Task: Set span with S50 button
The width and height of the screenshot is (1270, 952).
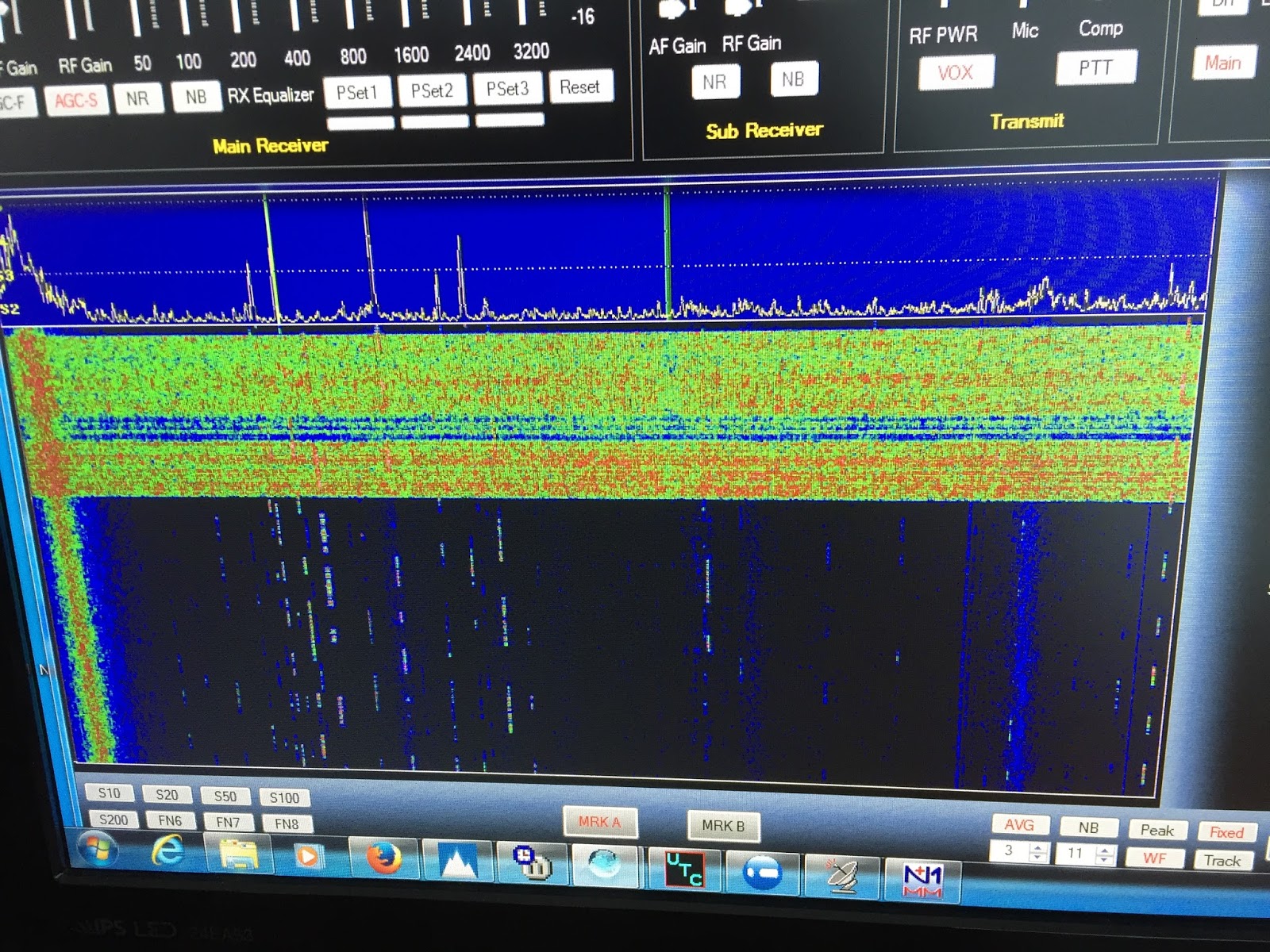Action: click(x=225, y=796)
